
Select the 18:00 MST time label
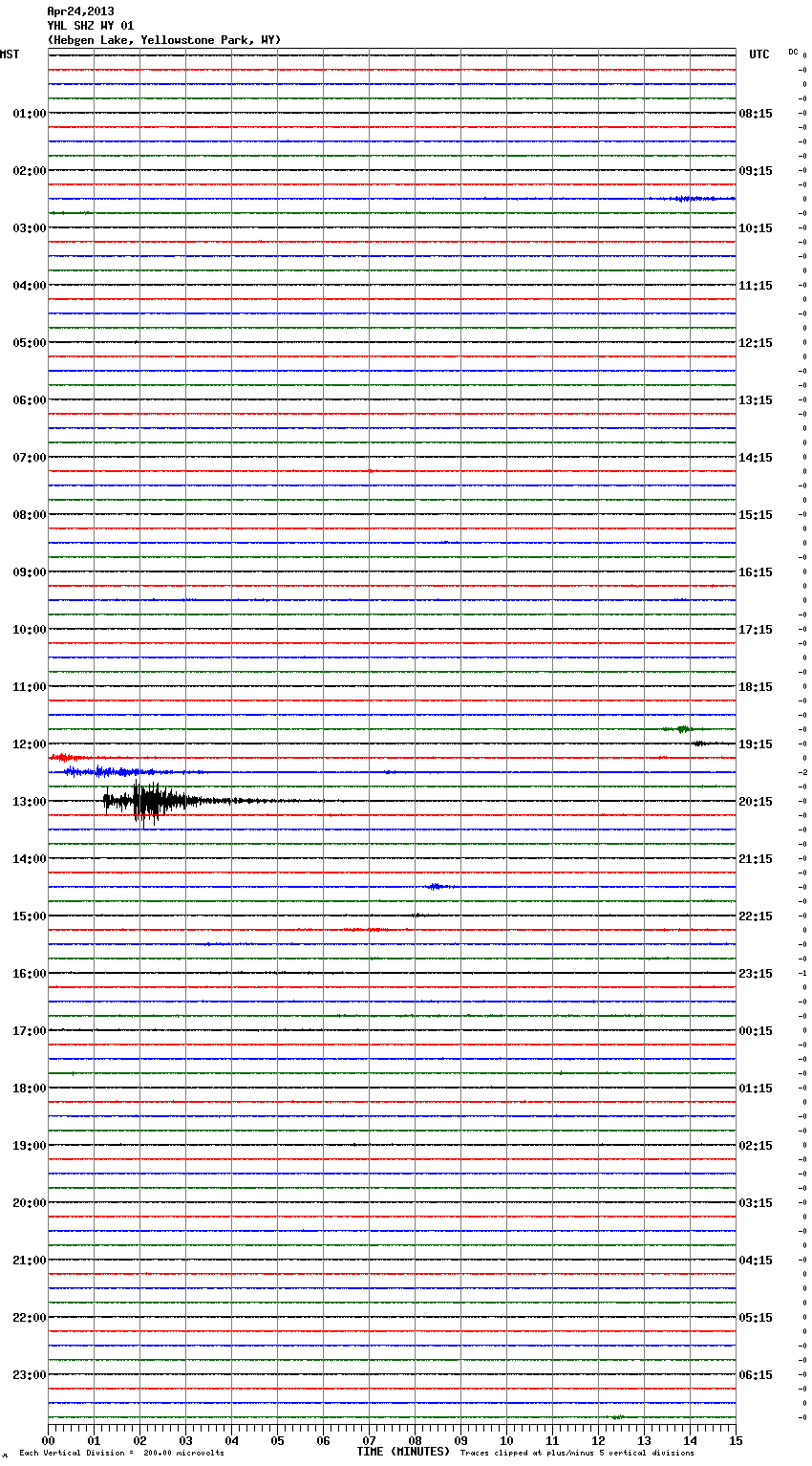[29, 1089]
